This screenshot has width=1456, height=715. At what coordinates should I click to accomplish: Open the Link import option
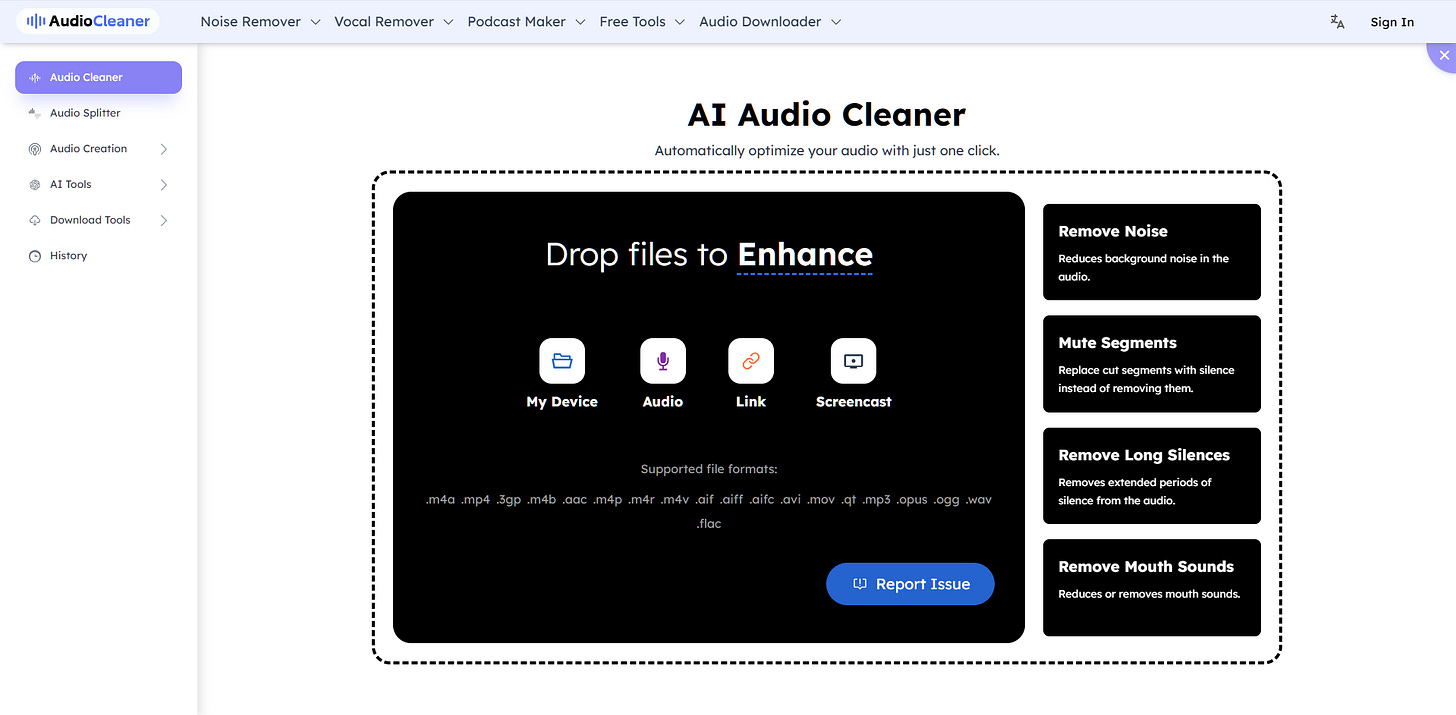[x=751, y=361]
